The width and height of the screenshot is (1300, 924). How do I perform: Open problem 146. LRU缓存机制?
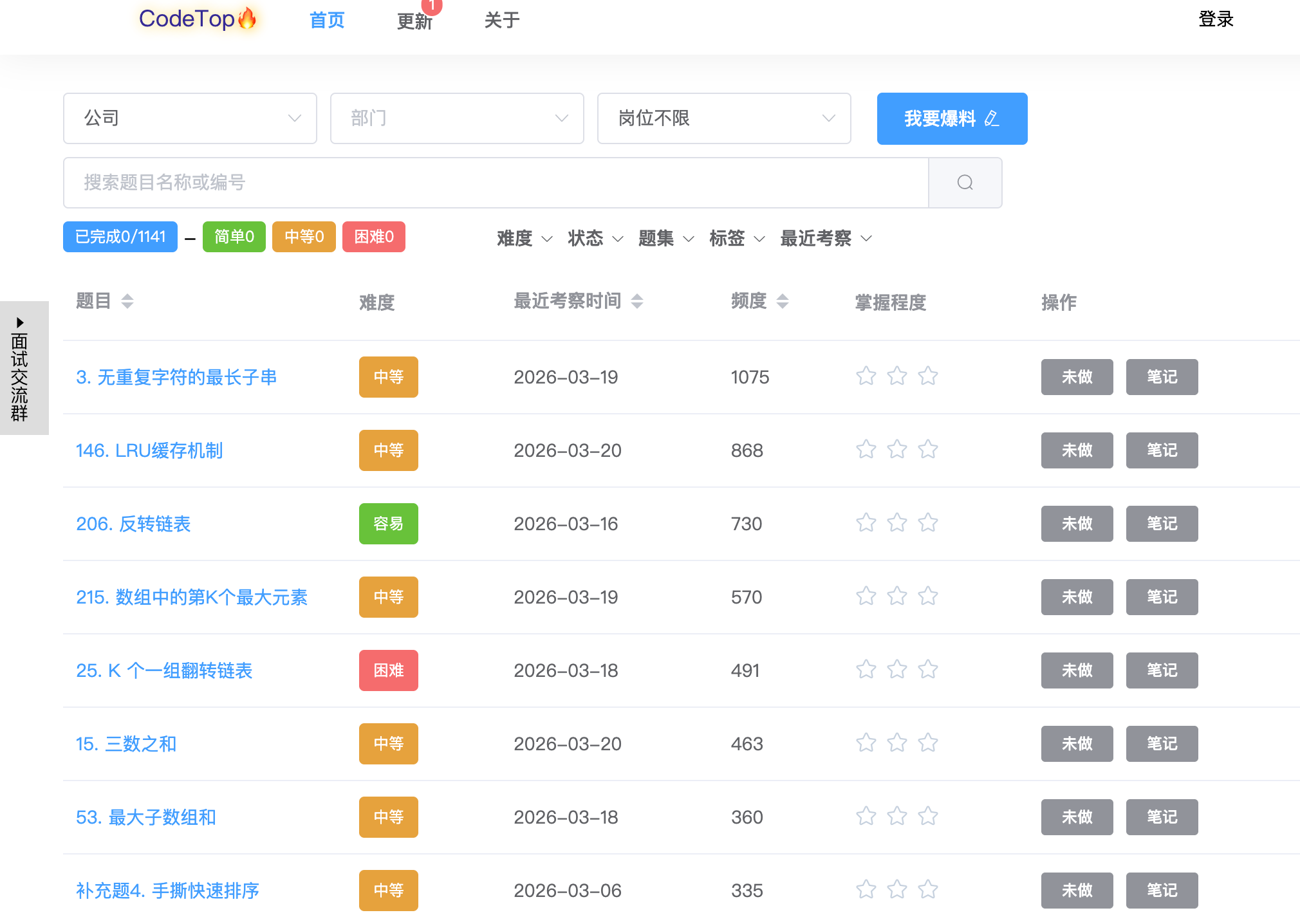[x=149, y=450]
